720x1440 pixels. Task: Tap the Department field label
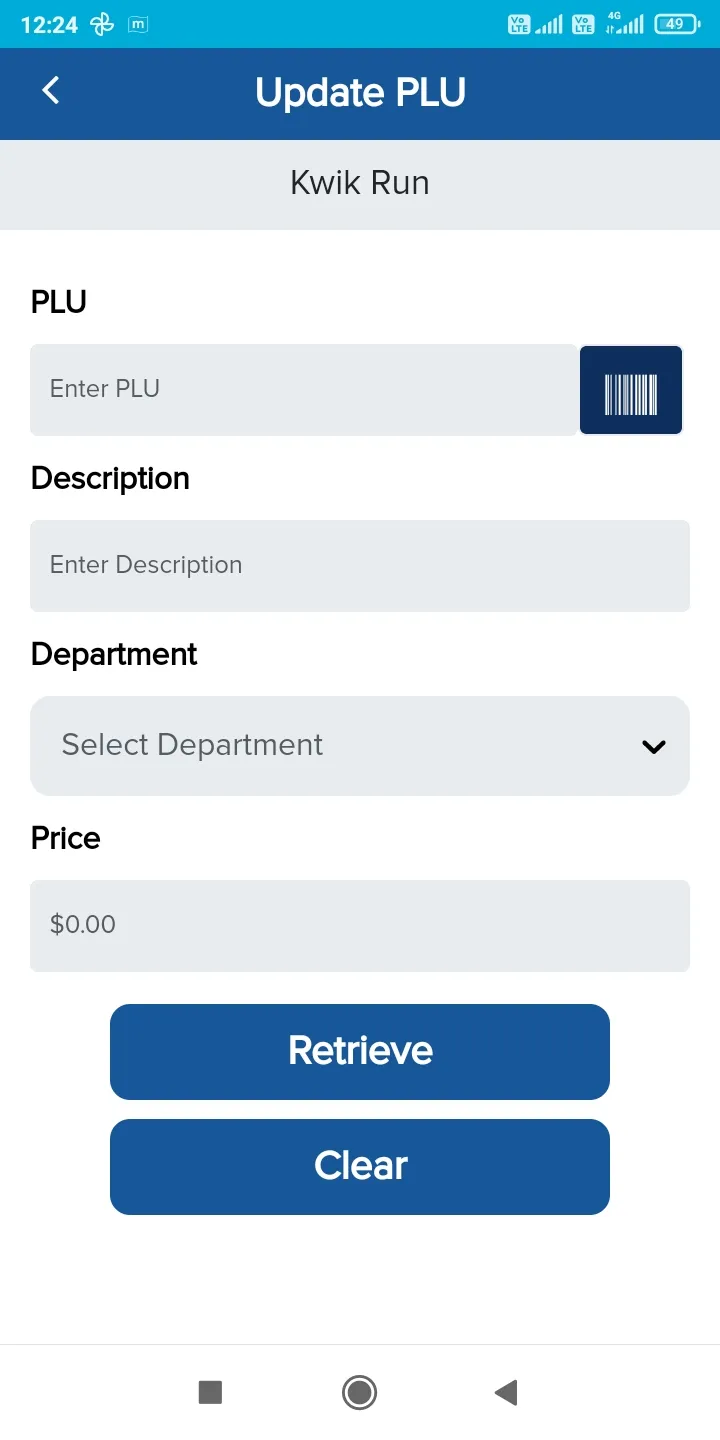tap(114, 654)
